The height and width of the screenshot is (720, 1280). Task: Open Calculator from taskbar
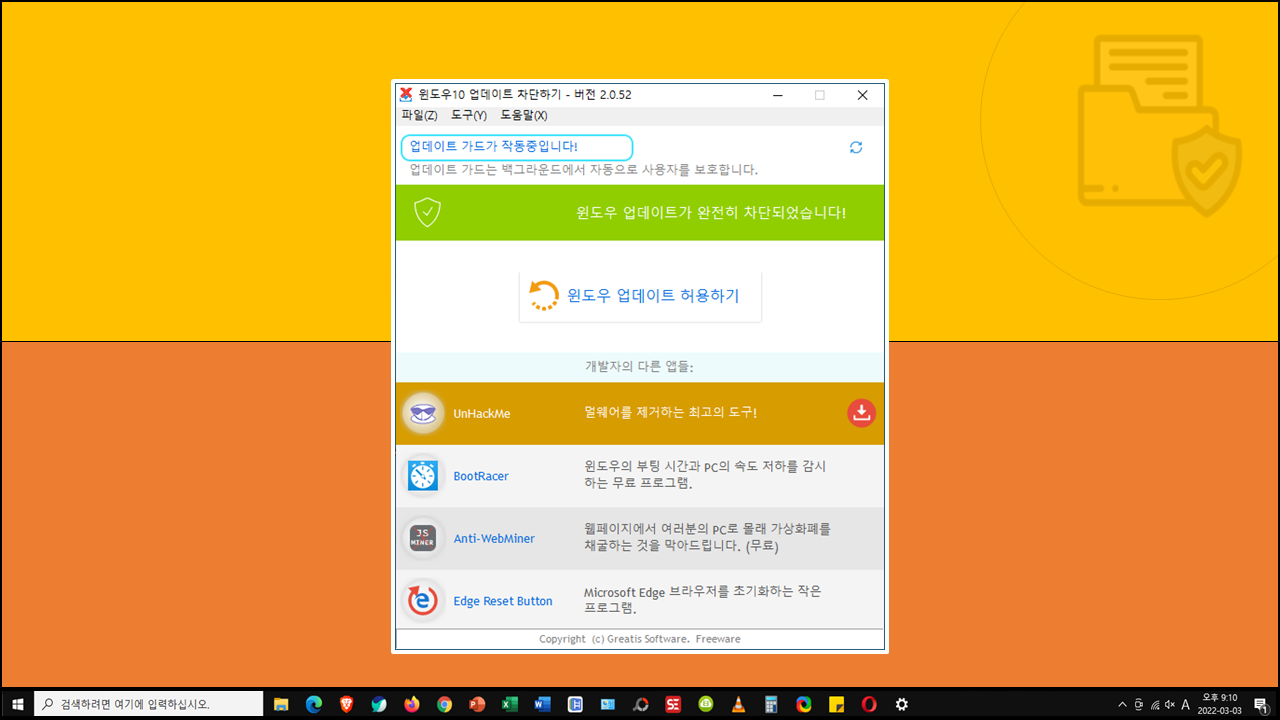771,704
